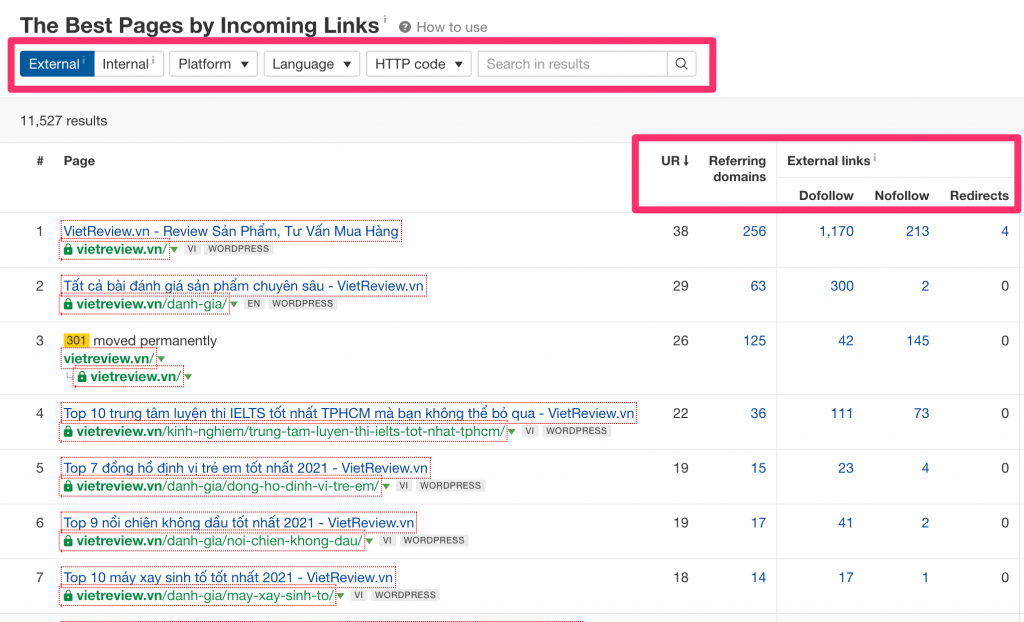Open the 41 dofollow links count

pyautogui.click(x=846, y=523)
